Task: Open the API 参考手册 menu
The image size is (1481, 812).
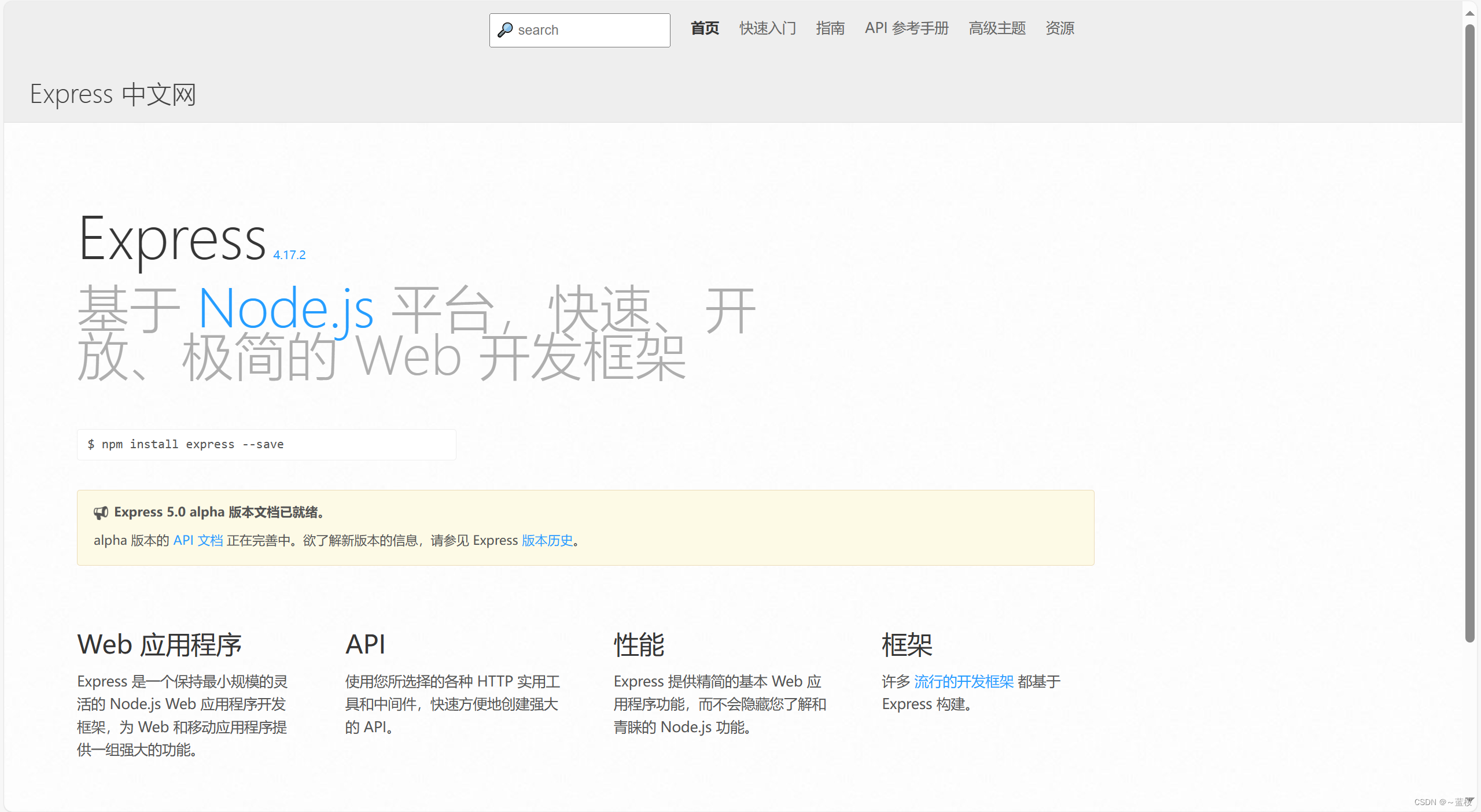Action: point(907,28)
